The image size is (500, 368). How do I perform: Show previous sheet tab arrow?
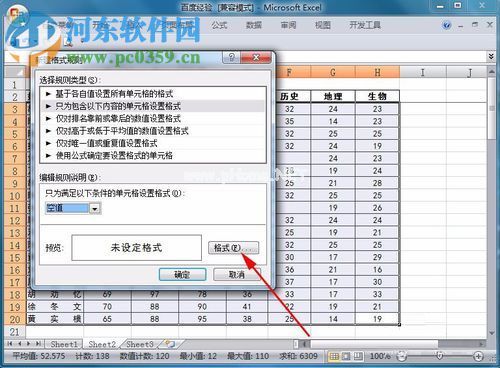(x=19, y=344)
